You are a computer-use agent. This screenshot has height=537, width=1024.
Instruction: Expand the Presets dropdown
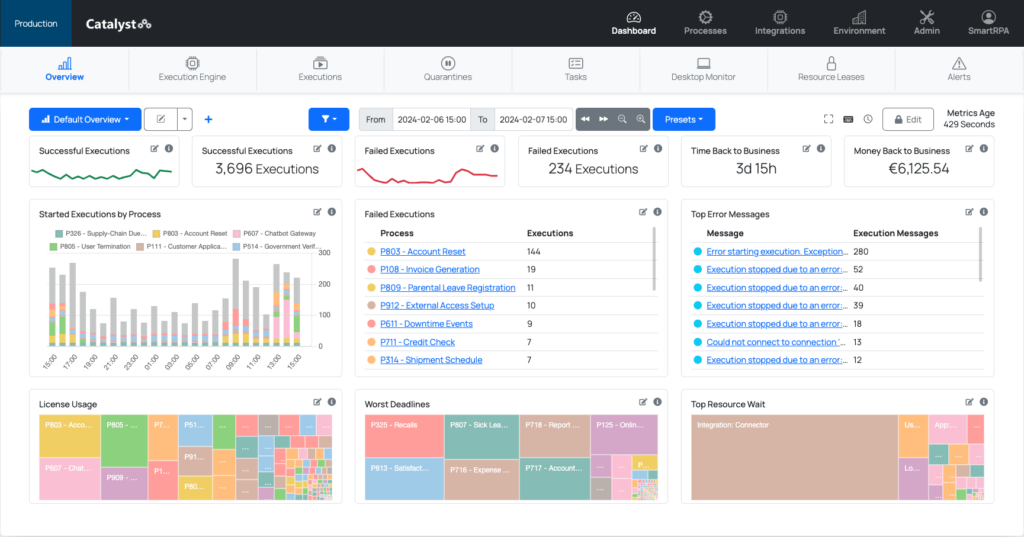coord(683,119)
